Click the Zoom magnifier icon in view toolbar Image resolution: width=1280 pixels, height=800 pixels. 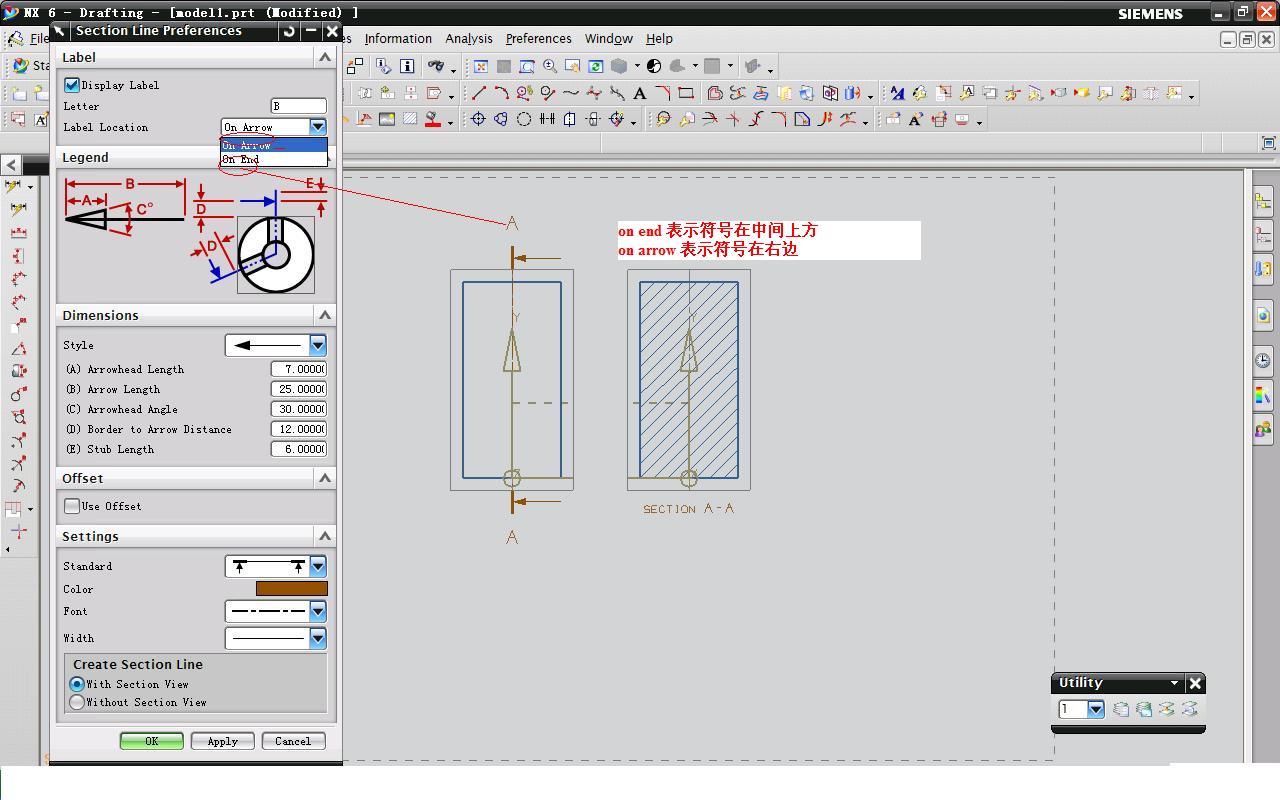[x=550, y=66]
